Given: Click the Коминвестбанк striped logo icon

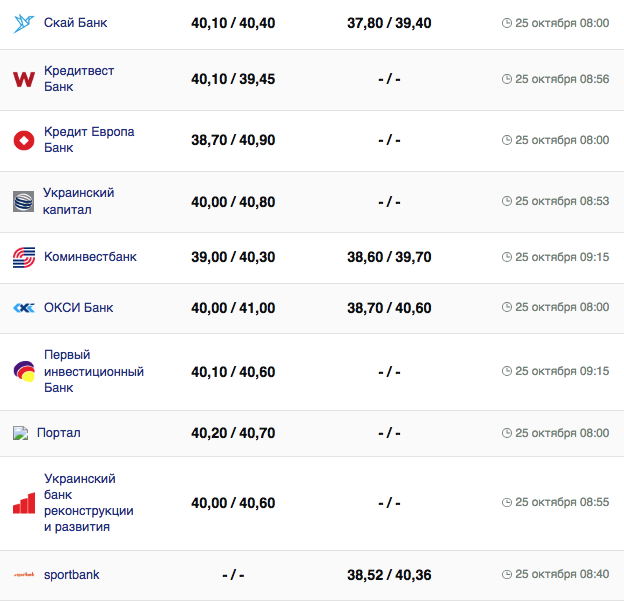Looking at the screenshot, I should (24, 257).
